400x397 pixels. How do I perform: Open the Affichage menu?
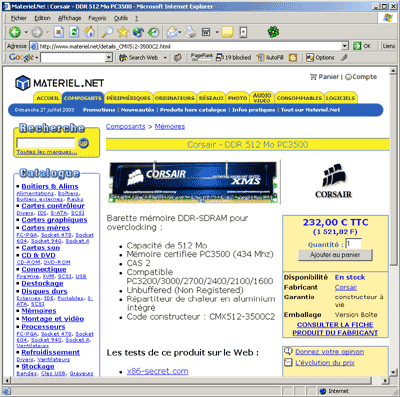pyautogui.click(x=69, y=18)
